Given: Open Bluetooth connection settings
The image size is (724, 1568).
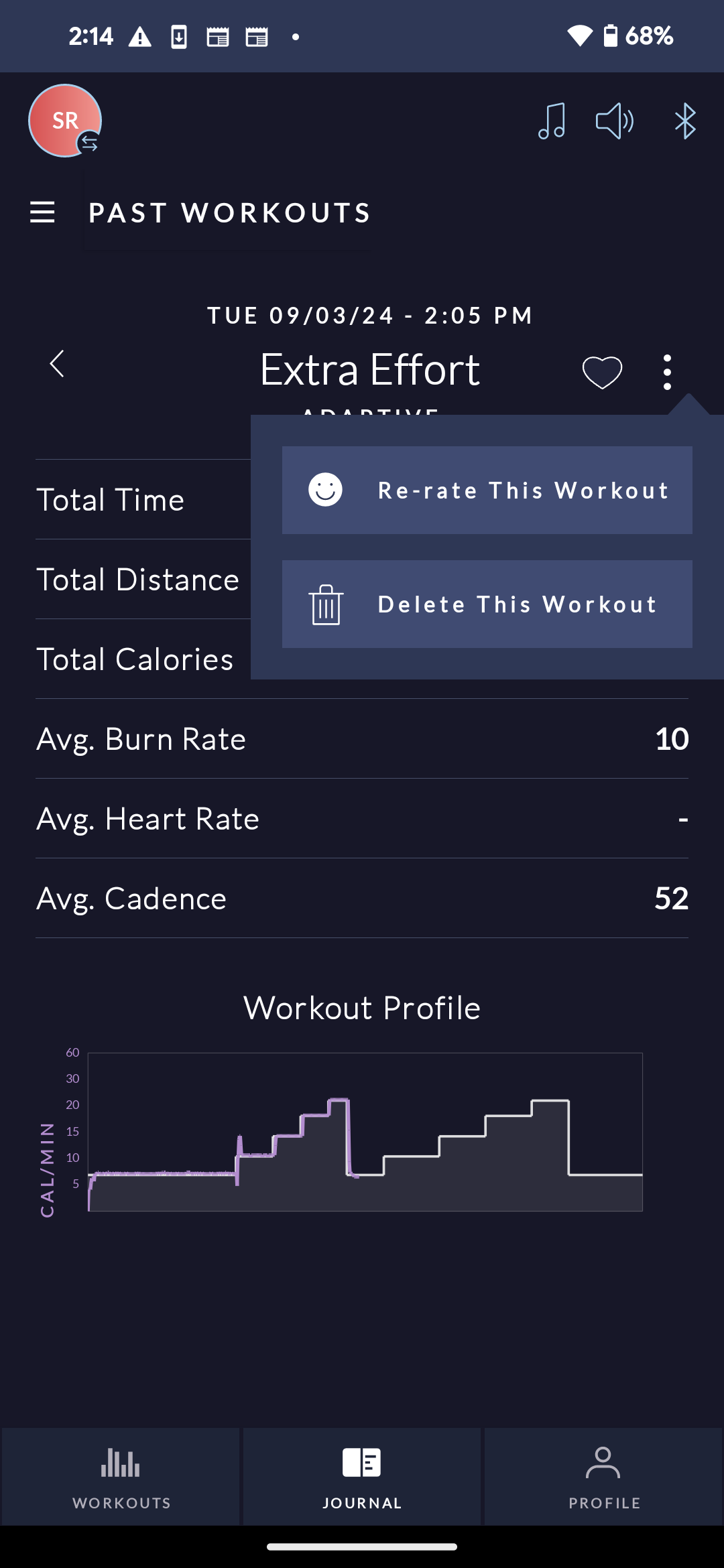Looking at the screenshot, I should (684, 121).
